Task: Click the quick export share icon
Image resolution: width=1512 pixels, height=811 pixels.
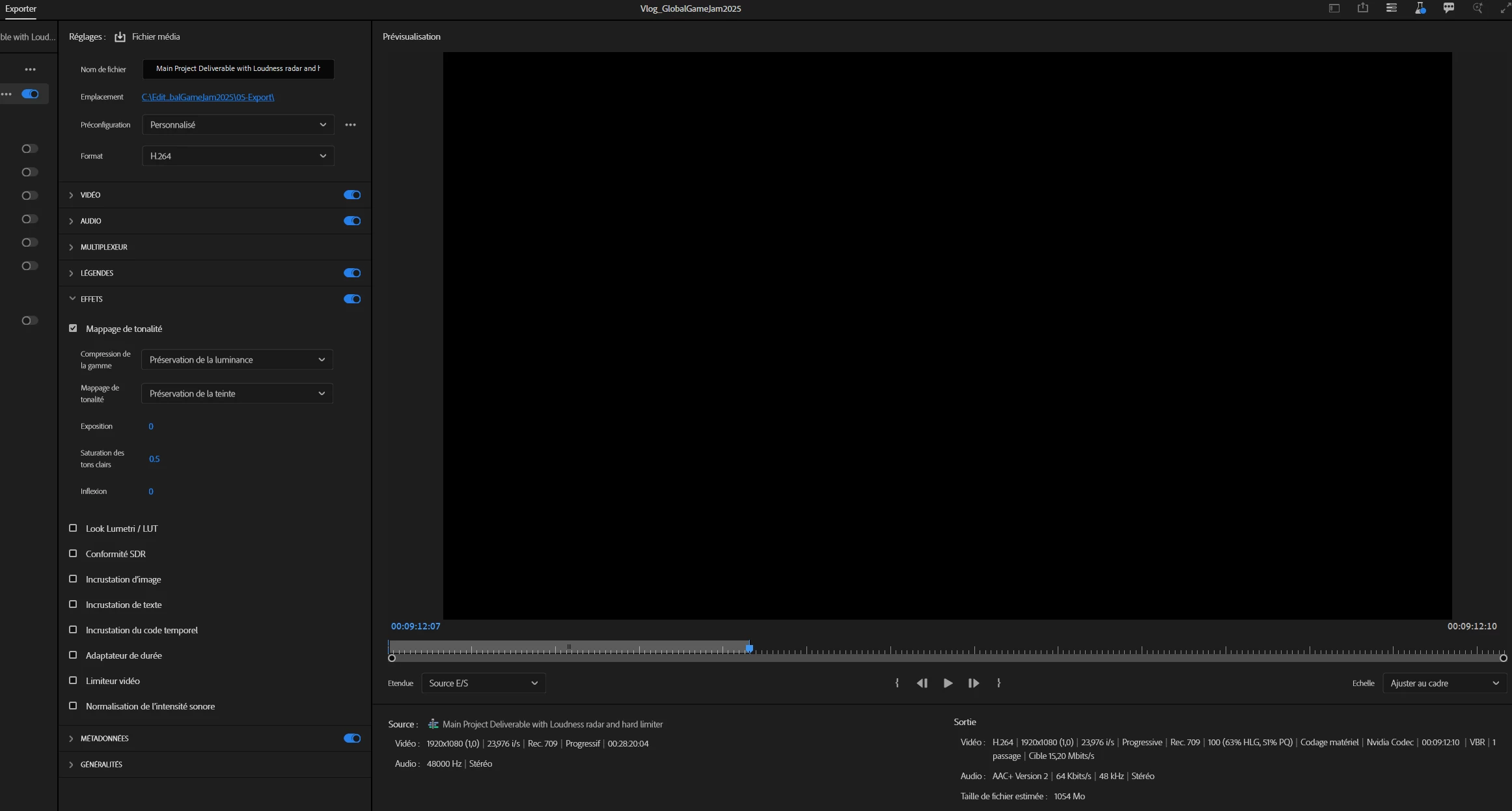Action: [1362, 8]
